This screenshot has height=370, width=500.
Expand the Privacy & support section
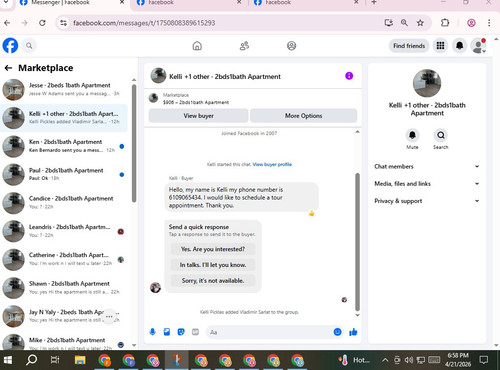[x=427, y=201]
